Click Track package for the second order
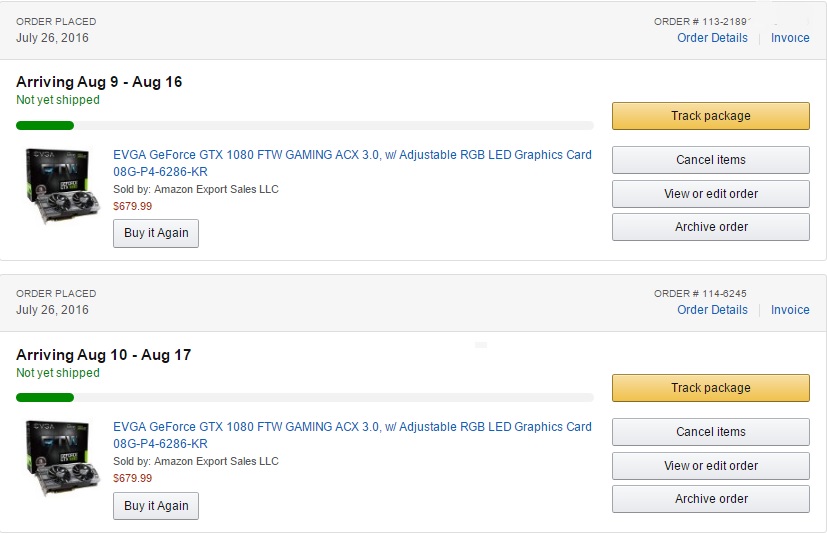The image size is (827, 534). (x=710, y=388)
